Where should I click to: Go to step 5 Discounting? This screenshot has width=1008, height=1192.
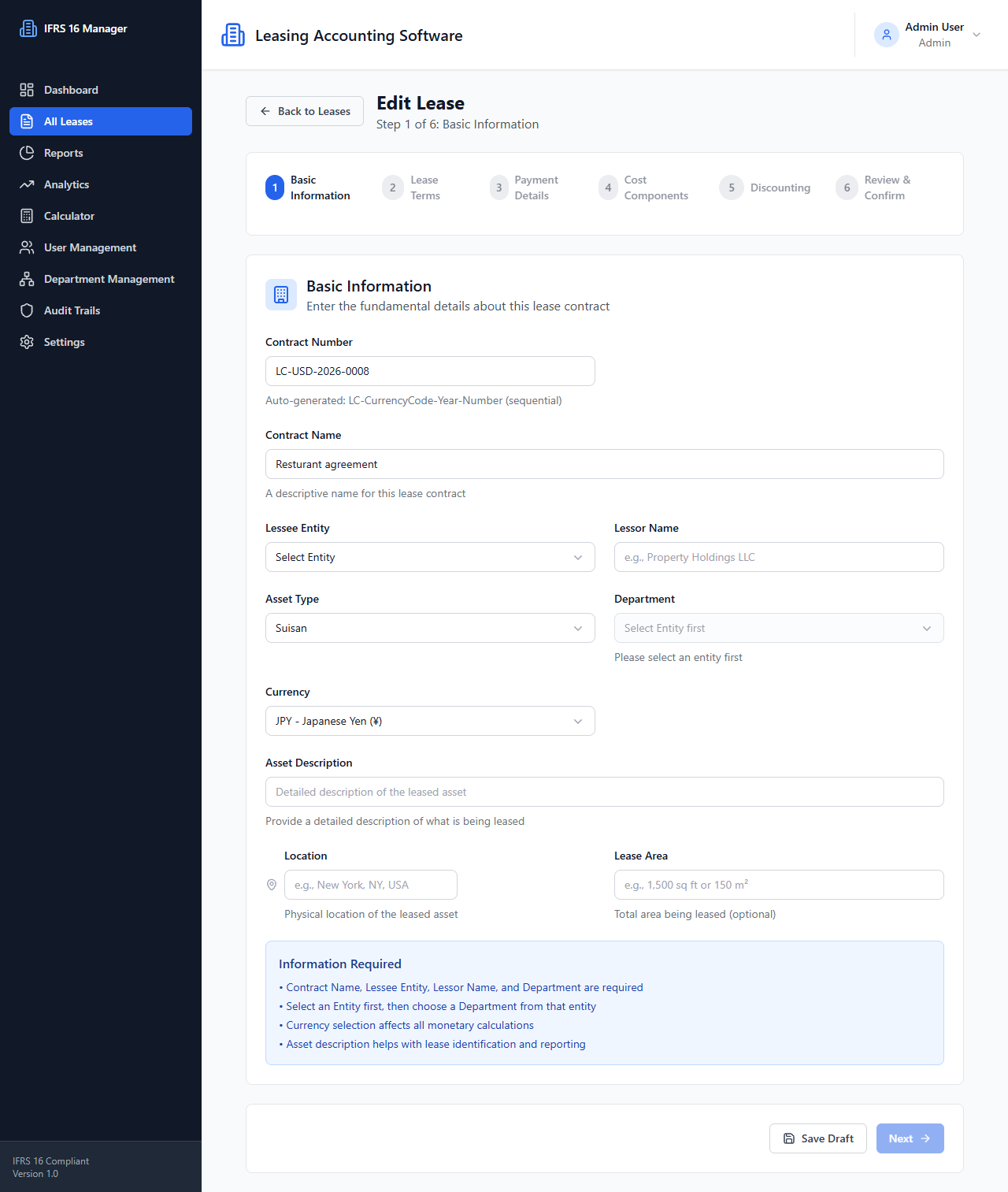(765, 188)
